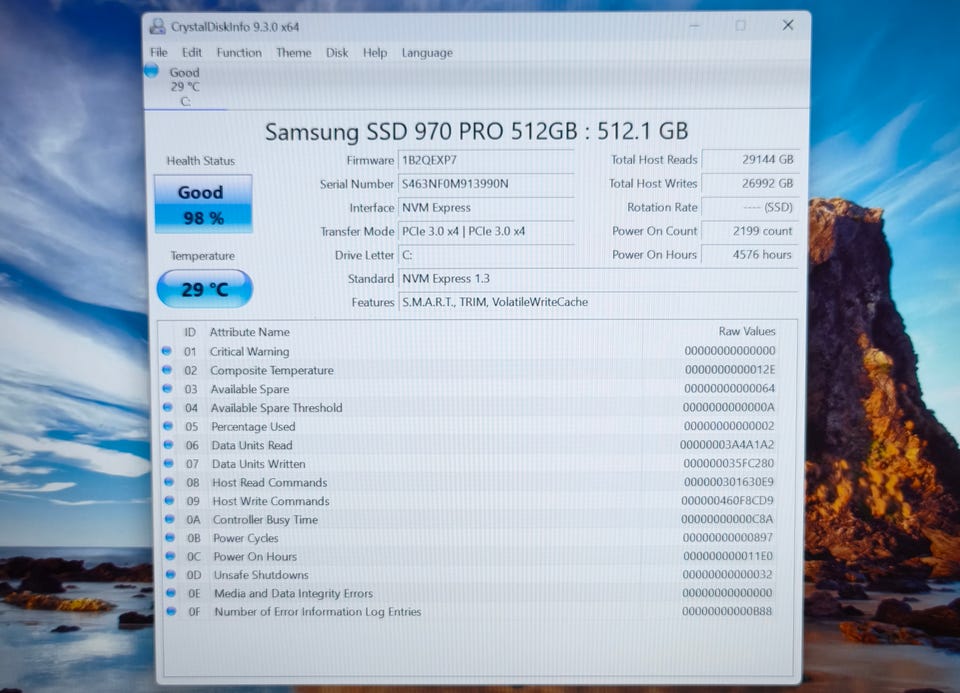The width and height of the screenshot is (960, 693).
Task: Click the status orb on the 0C Power On Hours row
Action: pyautogui.click(x=170, y=555)
